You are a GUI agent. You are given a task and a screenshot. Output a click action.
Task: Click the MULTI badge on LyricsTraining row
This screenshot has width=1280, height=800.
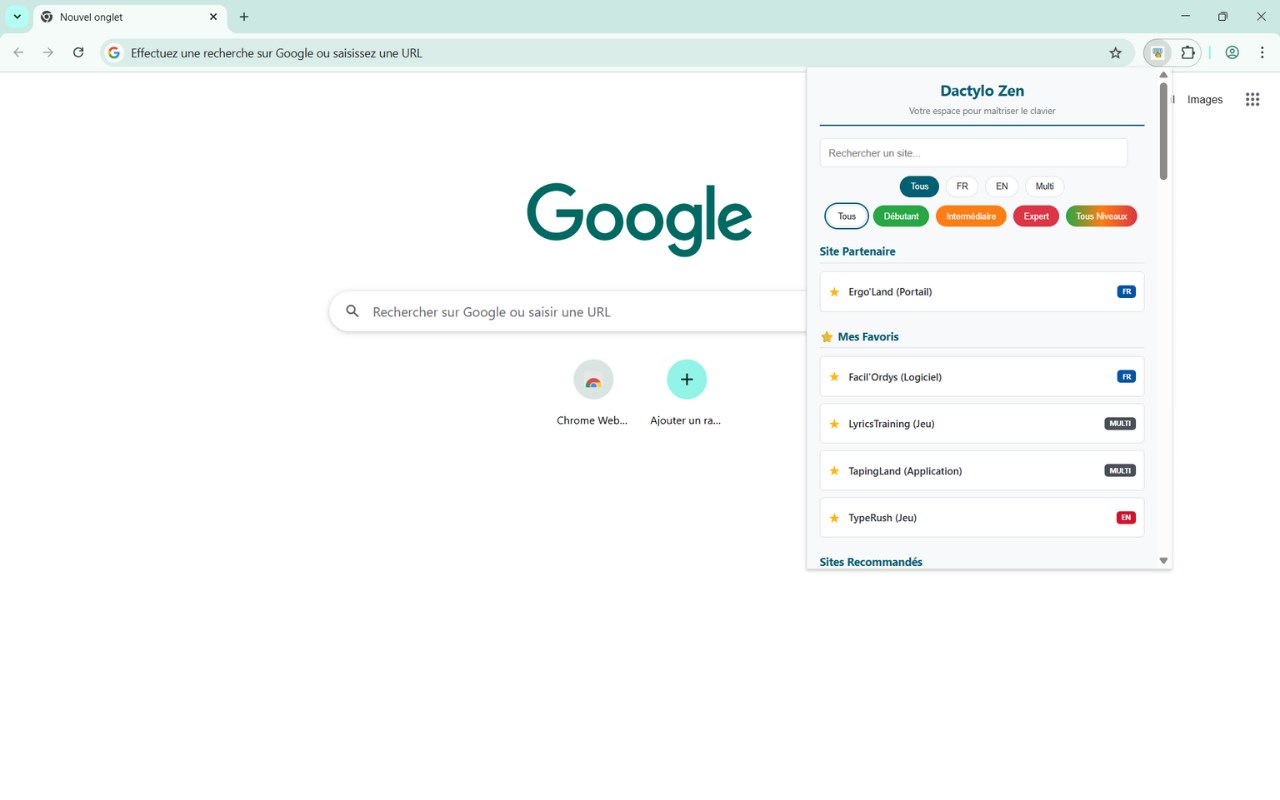pos(1120,424)
